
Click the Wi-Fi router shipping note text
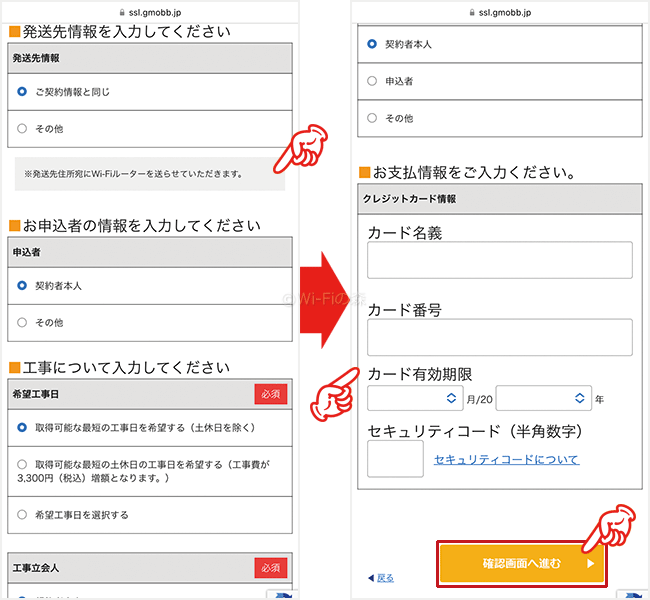pos(133,174)
